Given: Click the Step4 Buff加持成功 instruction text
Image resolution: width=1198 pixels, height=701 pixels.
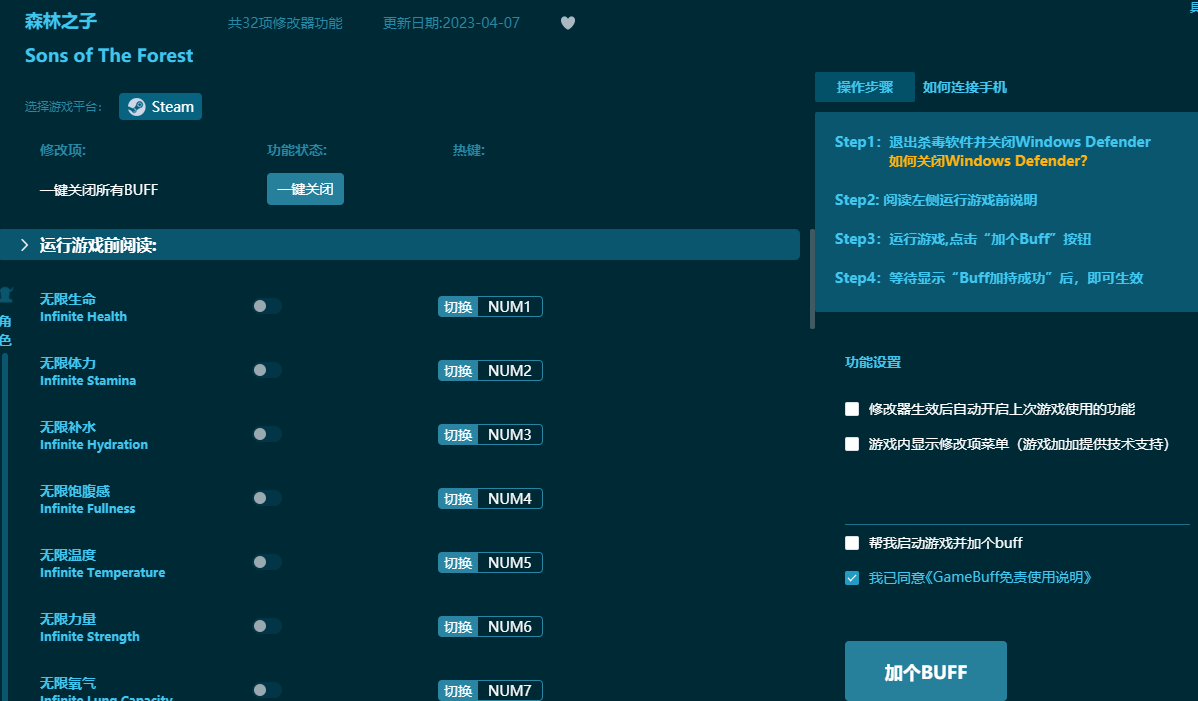Looking at the screenshot, I should tap(989, 278).
